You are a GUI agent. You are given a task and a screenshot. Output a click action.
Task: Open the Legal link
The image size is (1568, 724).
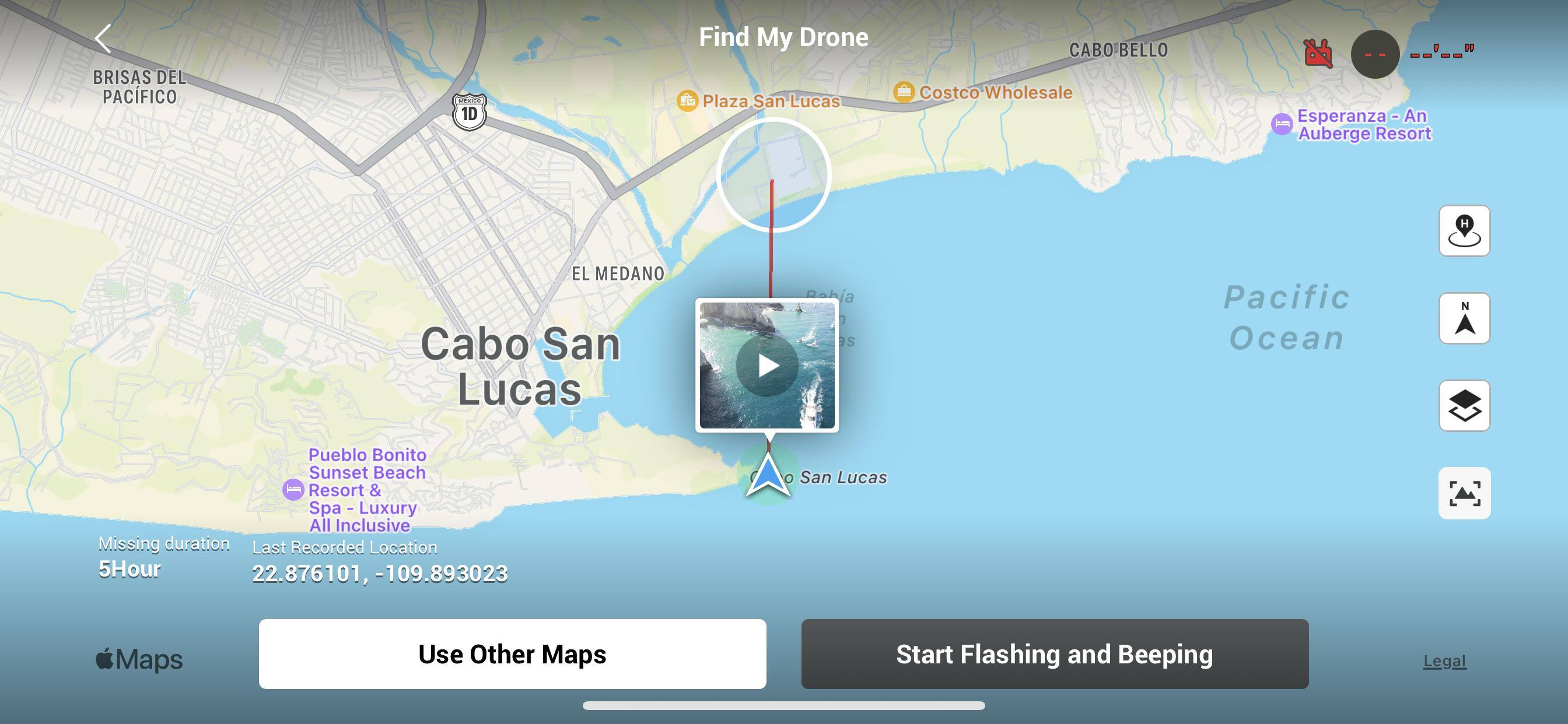[1444, 660]
